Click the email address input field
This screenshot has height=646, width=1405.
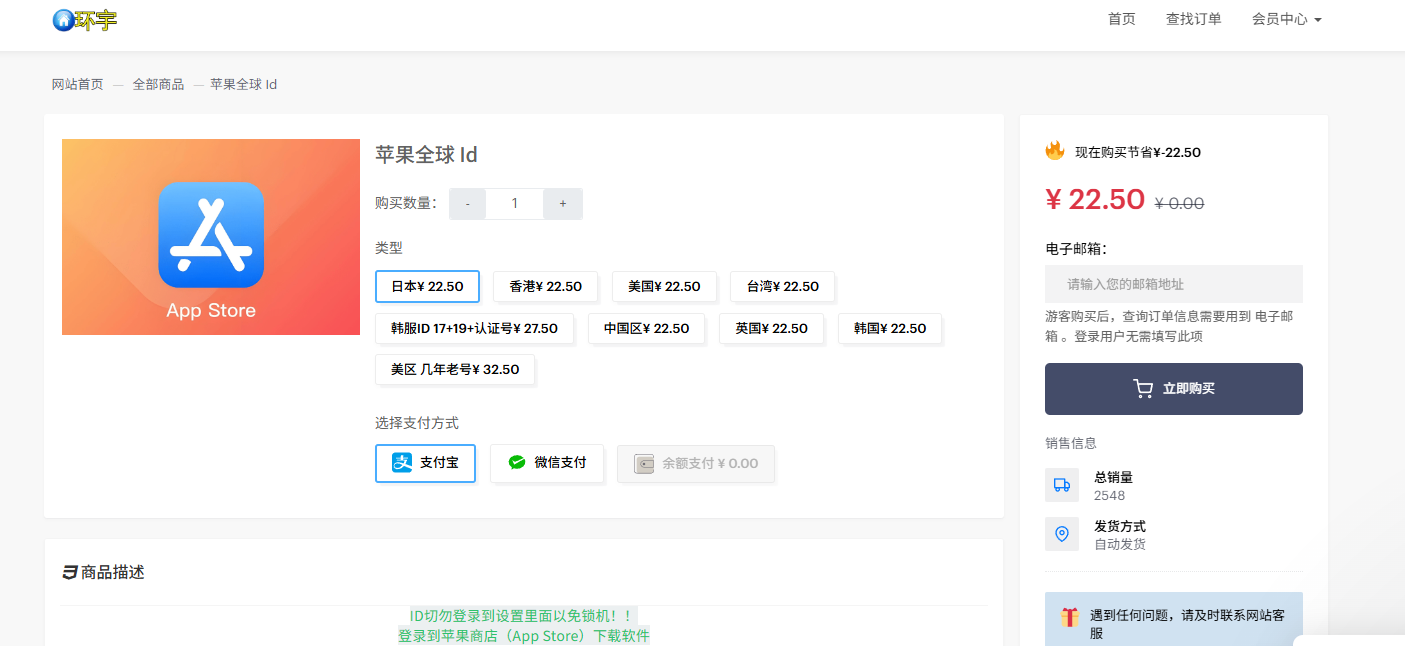1174,284
